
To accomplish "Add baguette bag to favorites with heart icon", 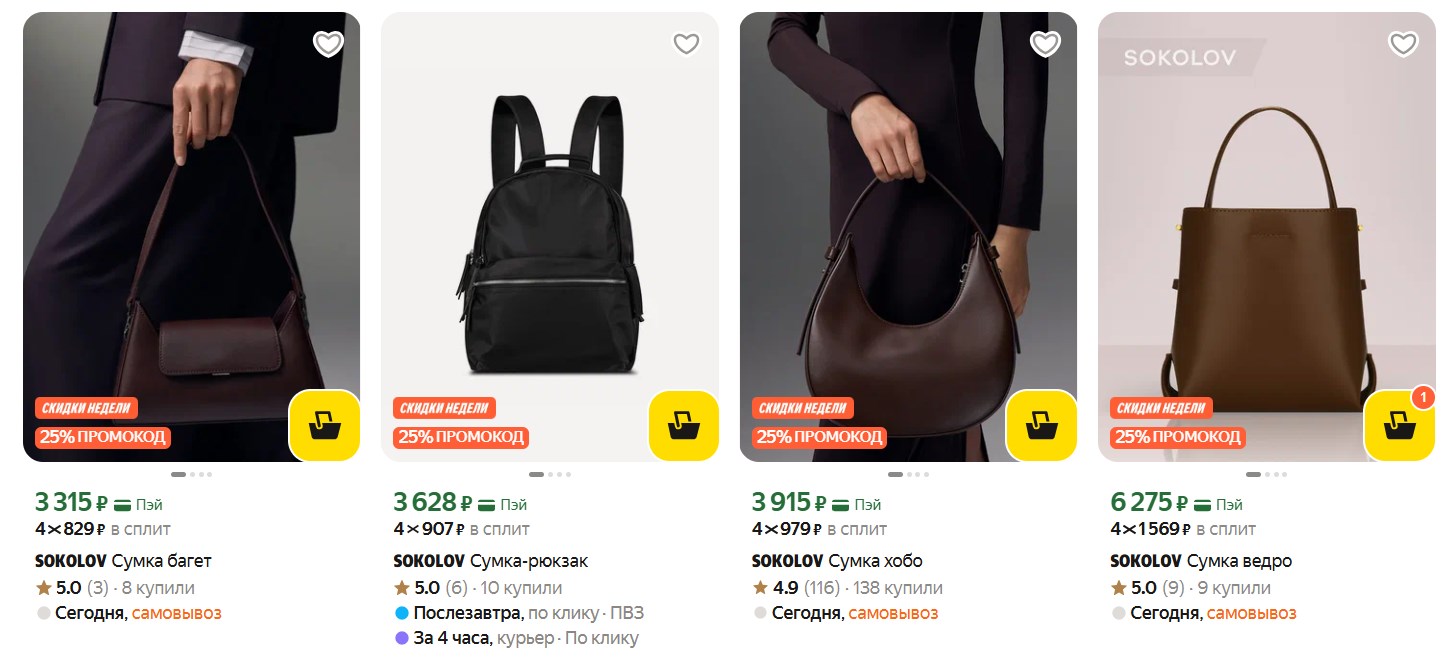I will [328, 44].
